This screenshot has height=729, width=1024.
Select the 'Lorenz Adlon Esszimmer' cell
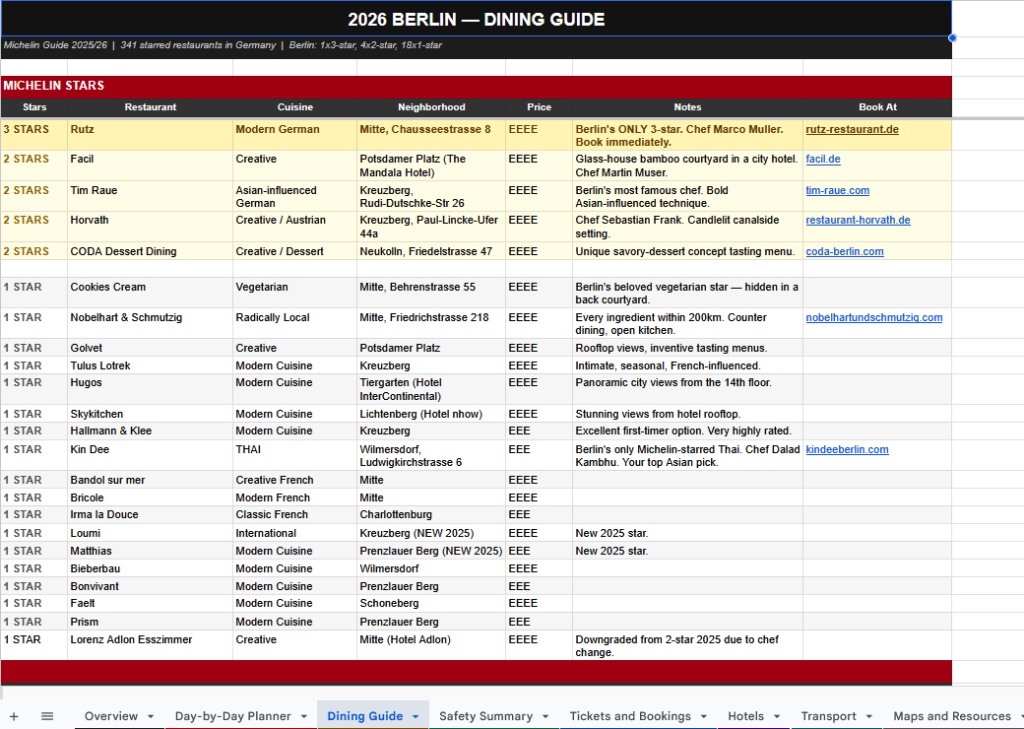[x=150, y=645]
